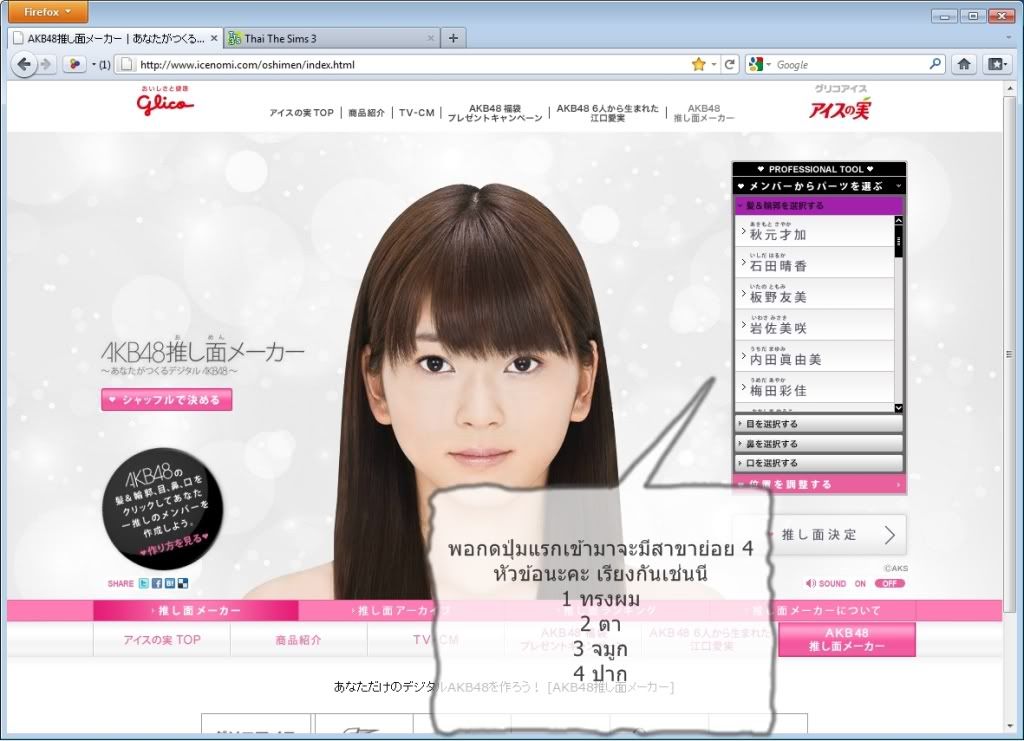Screen dimensions: 1024x741
Task: Select member 内田眞由美 in the list
Action: click(x=814, y=356)
